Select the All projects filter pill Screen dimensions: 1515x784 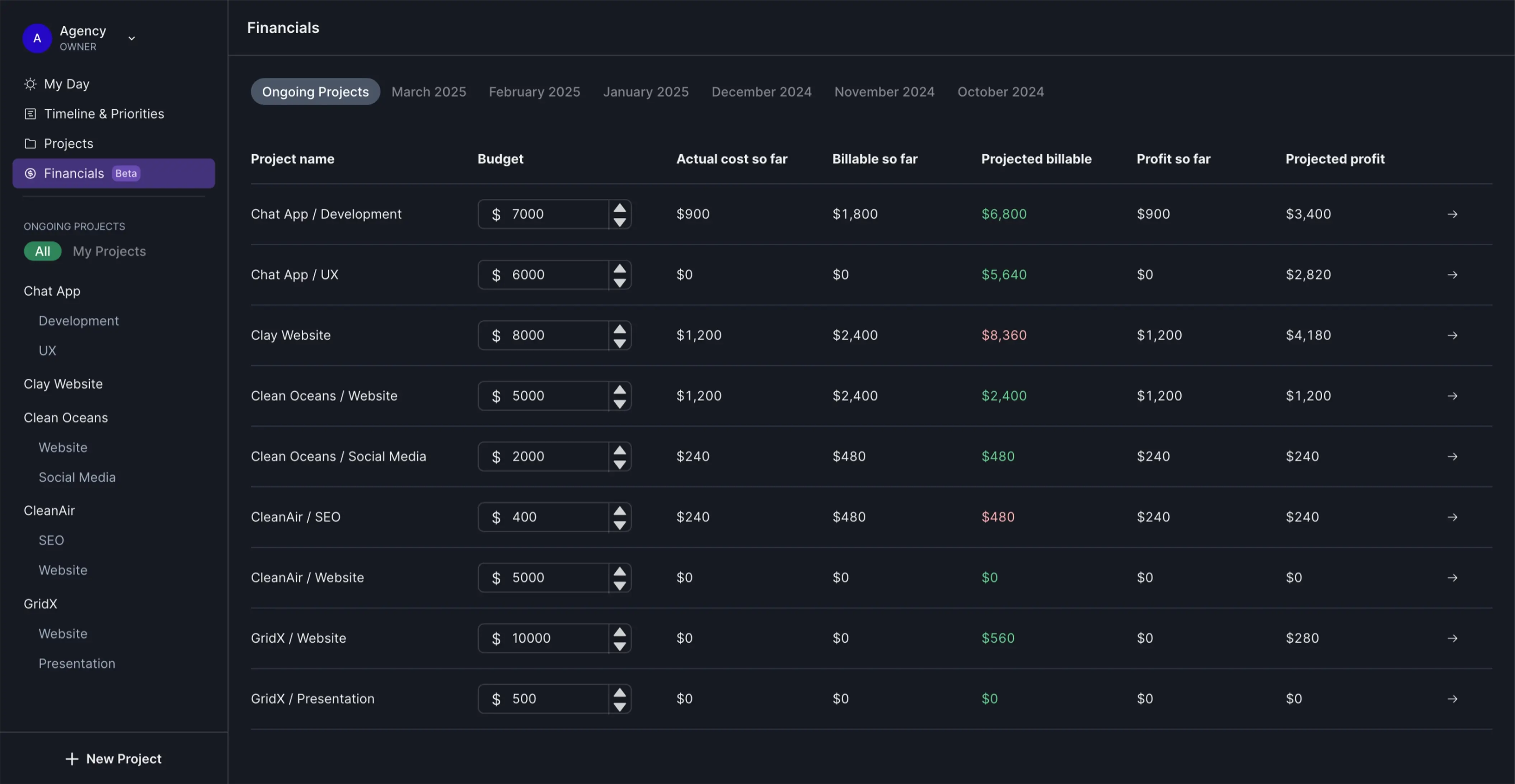[x=42, y=251]
